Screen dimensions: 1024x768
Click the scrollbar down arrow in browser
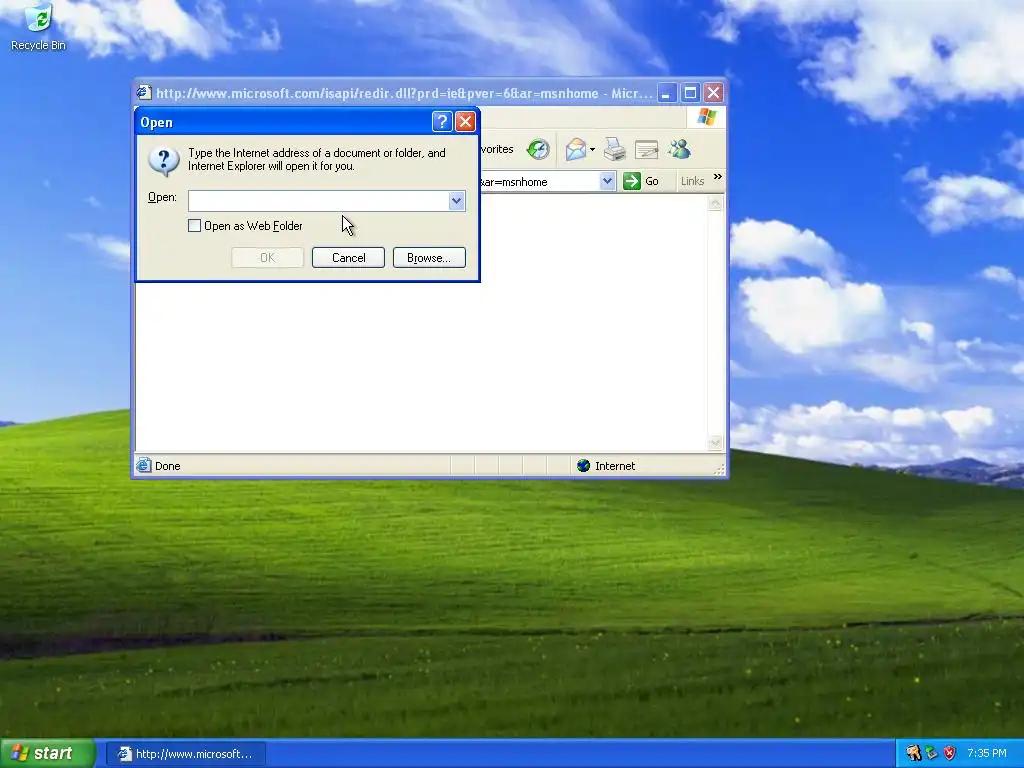point(715,443)
